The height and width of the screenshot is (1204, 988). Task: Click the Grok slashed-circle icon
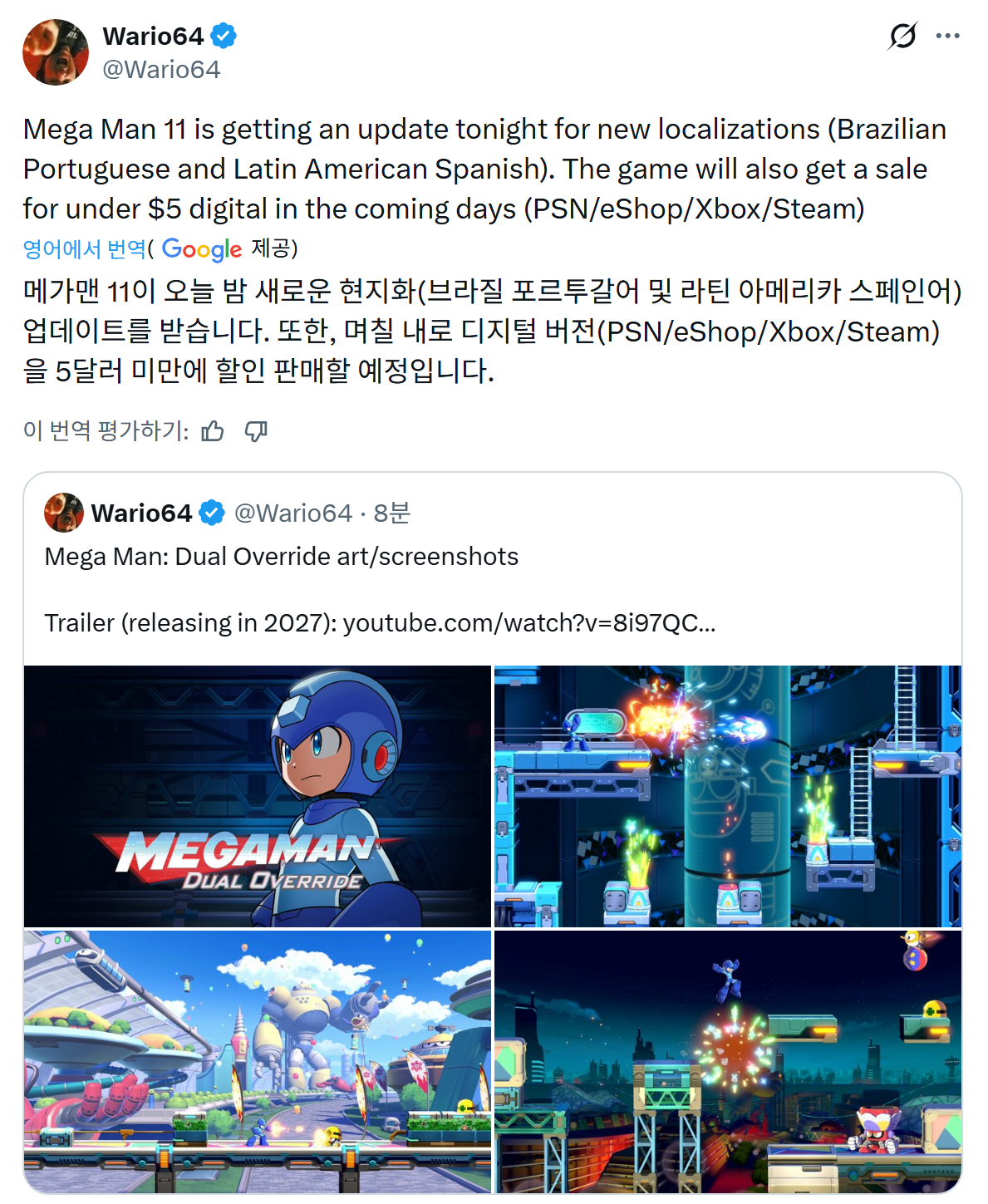tap(902, 36)
